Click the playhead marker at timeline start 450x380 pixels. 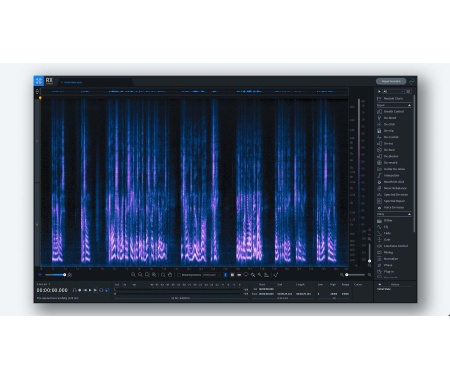(x=40, y=98)
